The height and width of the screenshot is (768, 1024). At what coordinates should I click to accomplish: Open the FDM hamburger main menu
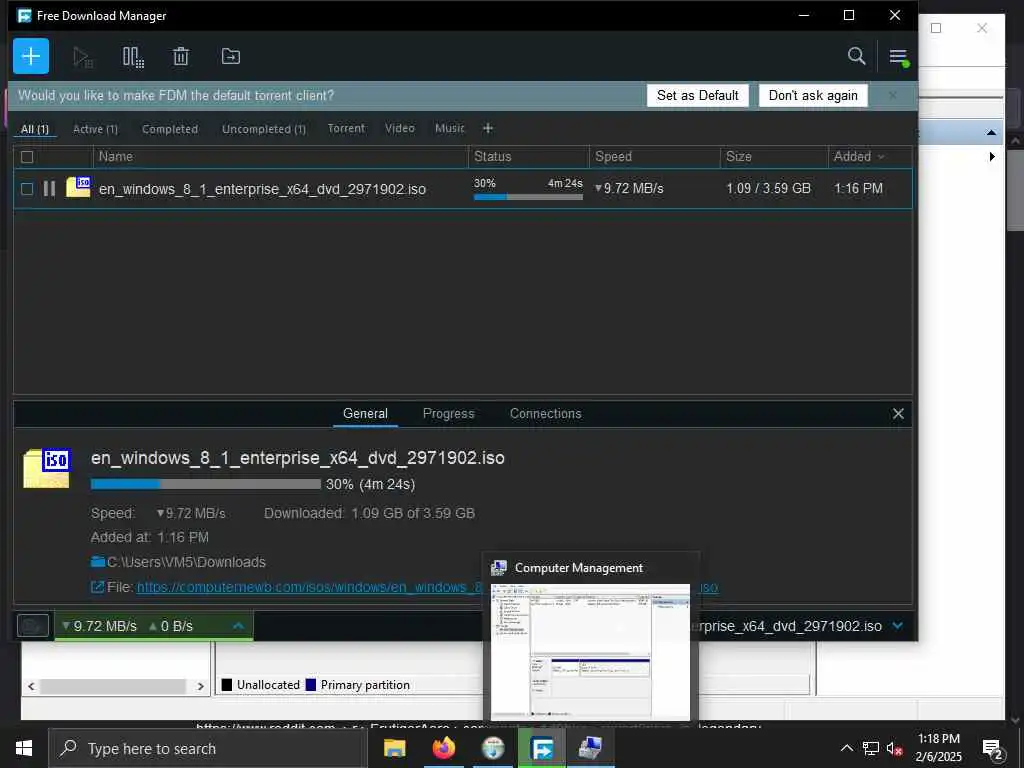pyautogui.click(x=899, y=57)
